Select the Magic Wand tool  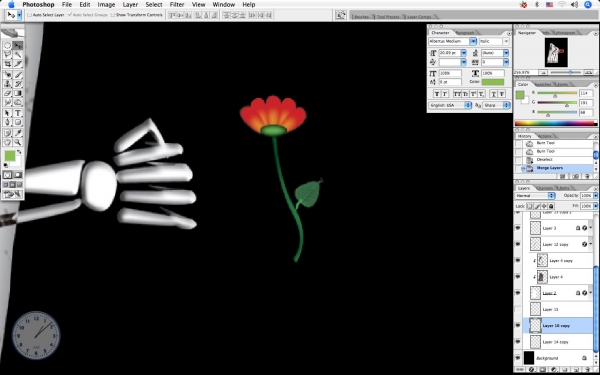tap(18, 55)
